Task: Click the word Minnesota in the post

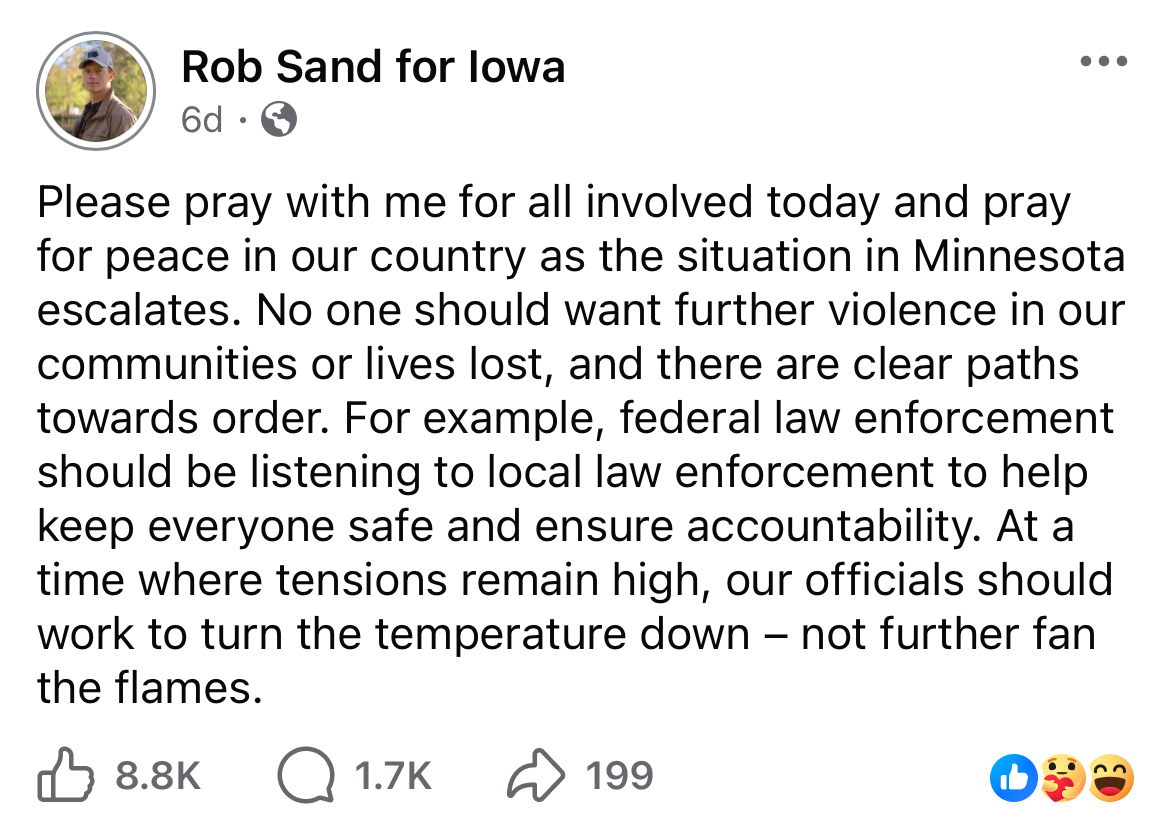Action: pyautogui.click(x=1018, y=257)
